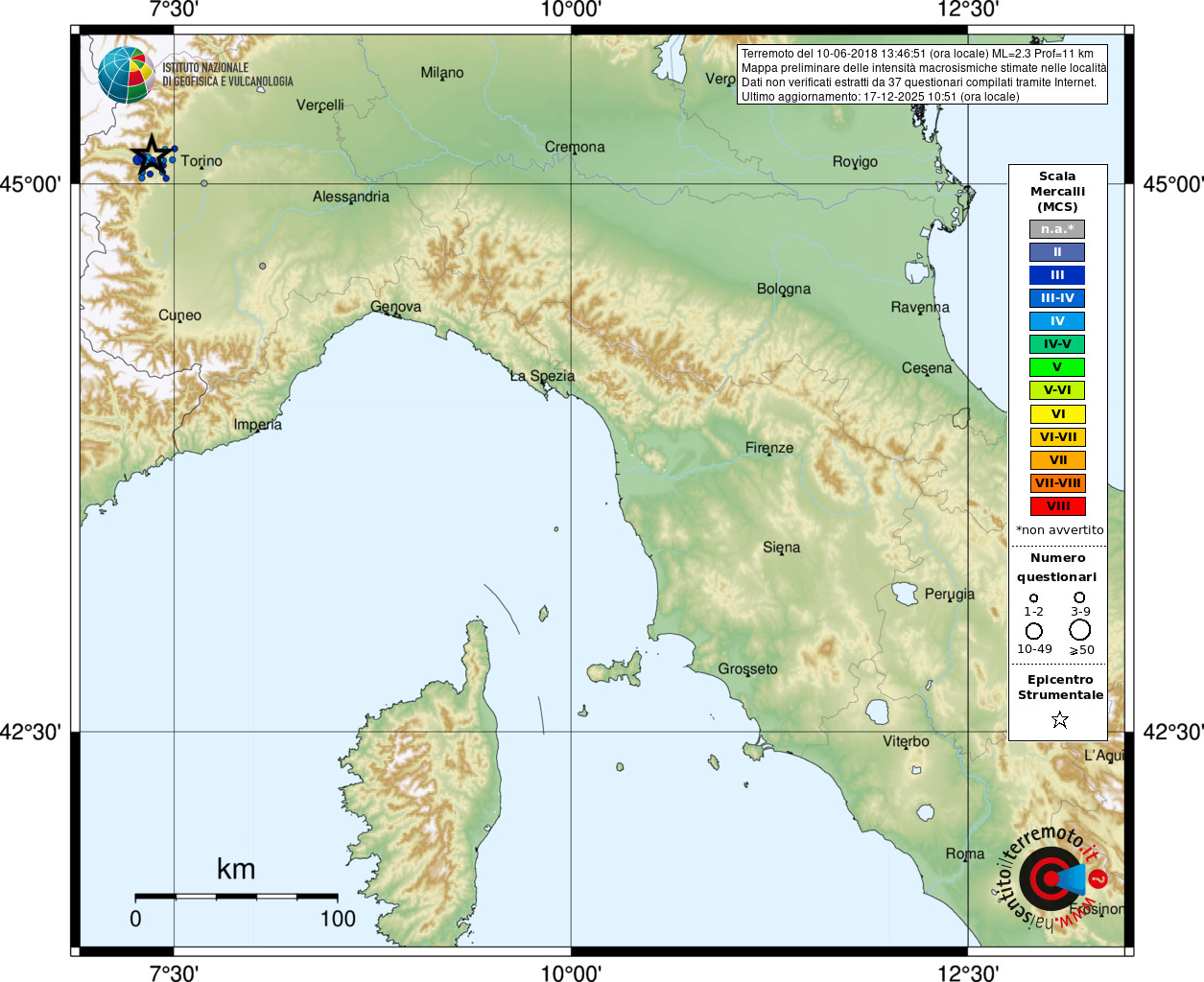Select the intensity II color swatch

(x=1057, y=252)
